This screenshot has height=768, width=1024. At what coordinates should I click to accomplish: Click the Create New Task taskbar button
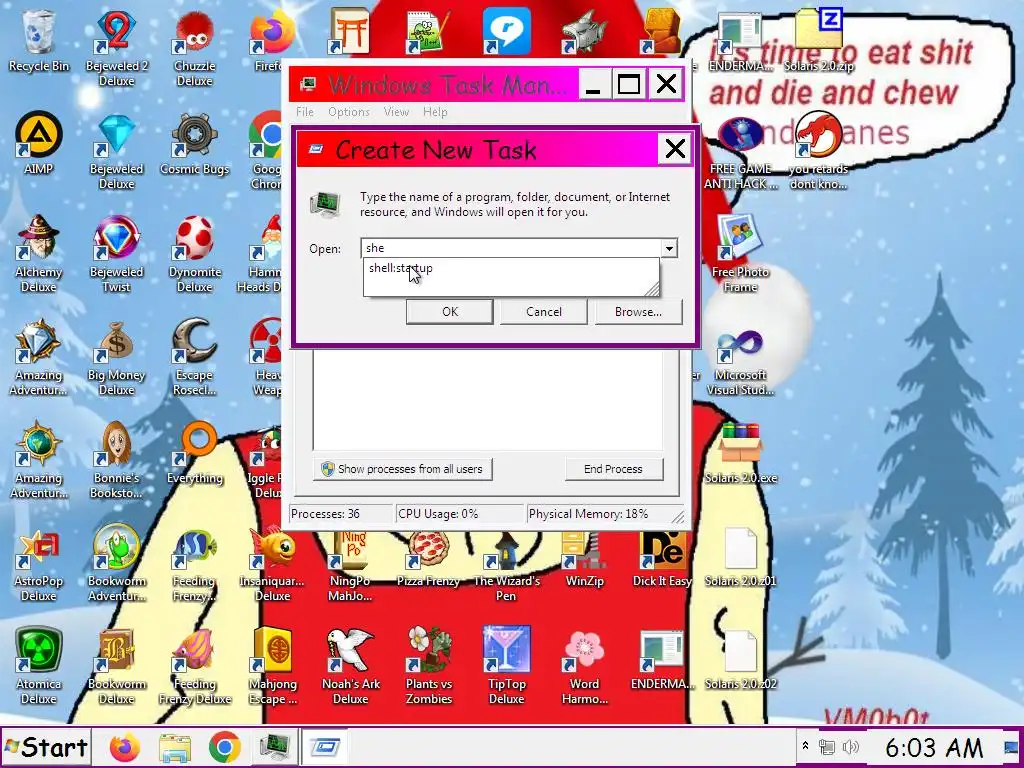tap(325, 747)
